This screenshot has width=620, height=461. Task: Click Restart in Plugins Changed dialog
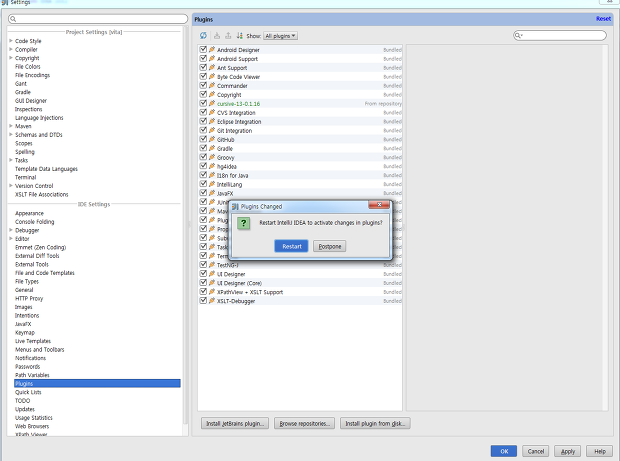(291, 246)
